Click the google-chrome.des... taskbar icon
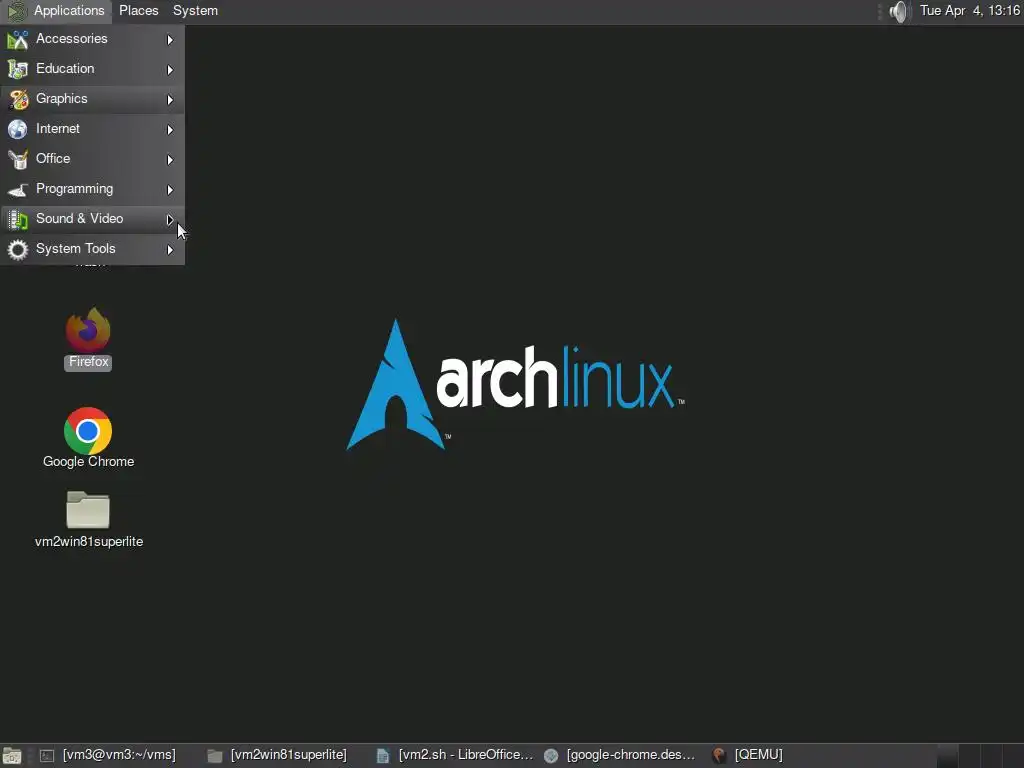This screenshot has width=1024, height=768. [x=551, y=756]
